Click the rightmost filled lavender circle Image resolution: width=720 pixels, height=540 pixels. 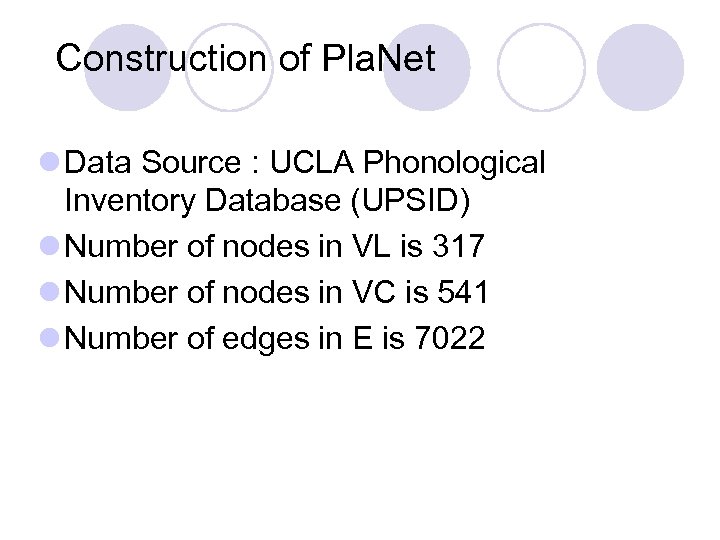(x=640, y=67)
